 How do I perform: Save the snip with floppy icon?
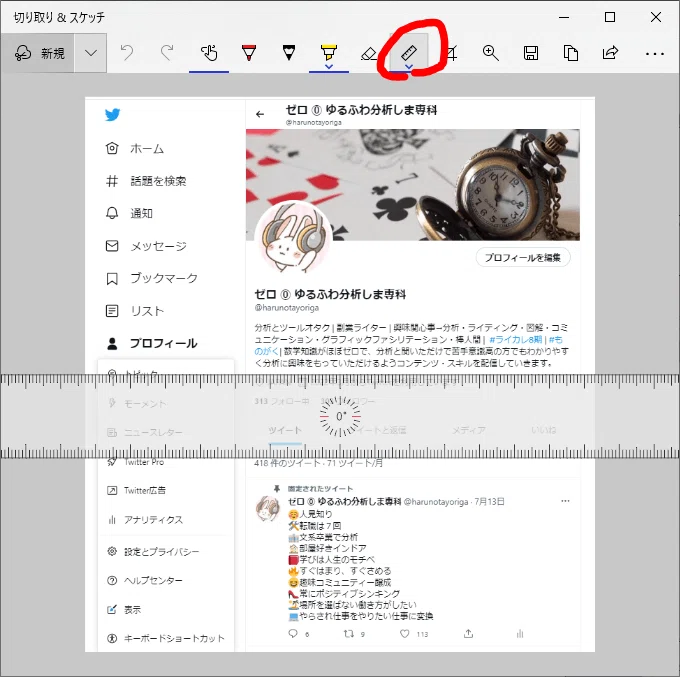tap(531, 53)
